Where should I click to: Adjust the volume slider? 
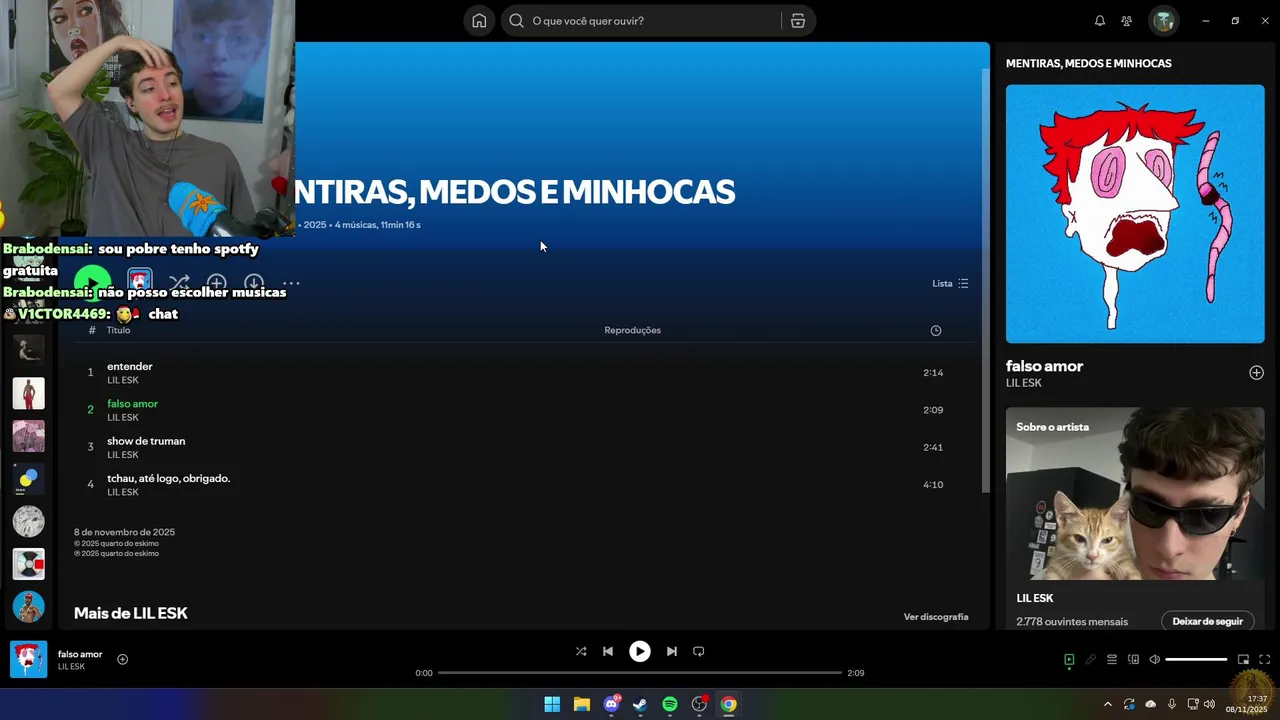(x=1196, y=660)
